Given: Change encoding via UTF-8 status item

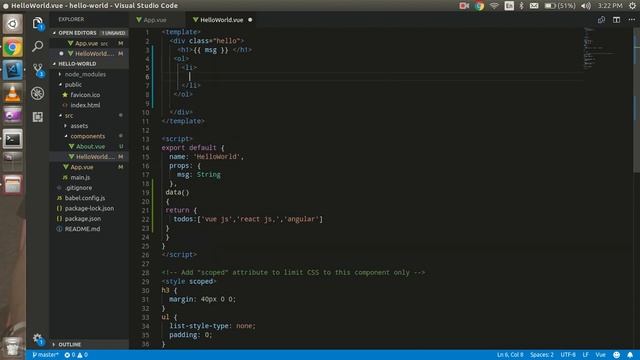Looking at the screenshot, I should pyautogui.click(x=568, y=355).
